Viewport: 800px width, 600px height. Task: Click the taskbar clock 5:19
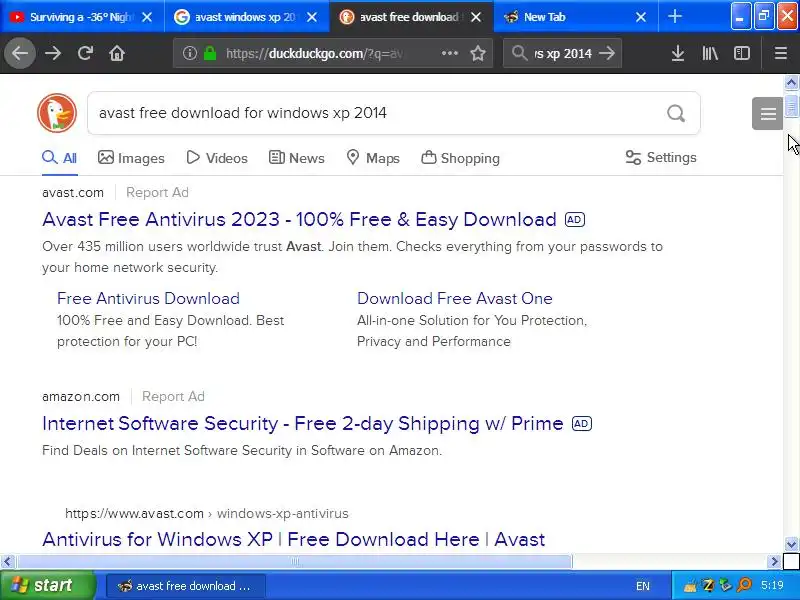(772, 585)
